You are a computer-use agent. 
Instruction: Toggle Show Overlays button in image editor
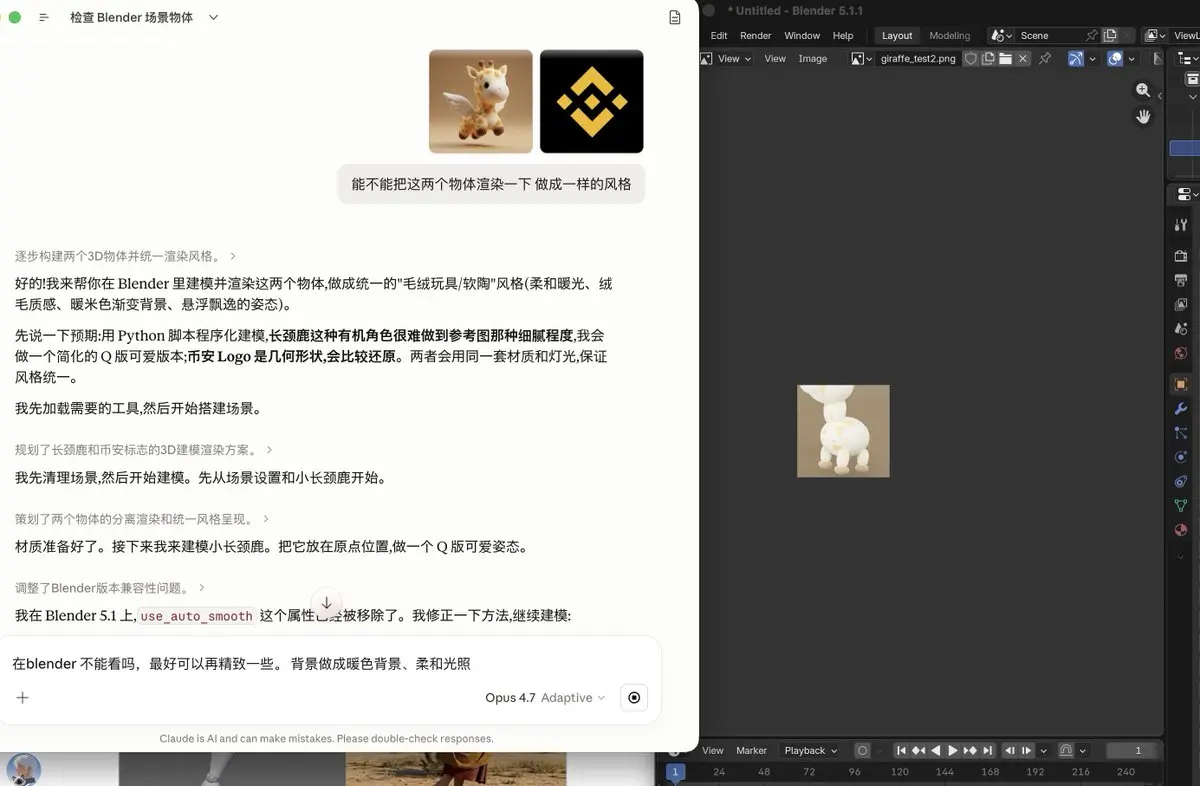1115,59
